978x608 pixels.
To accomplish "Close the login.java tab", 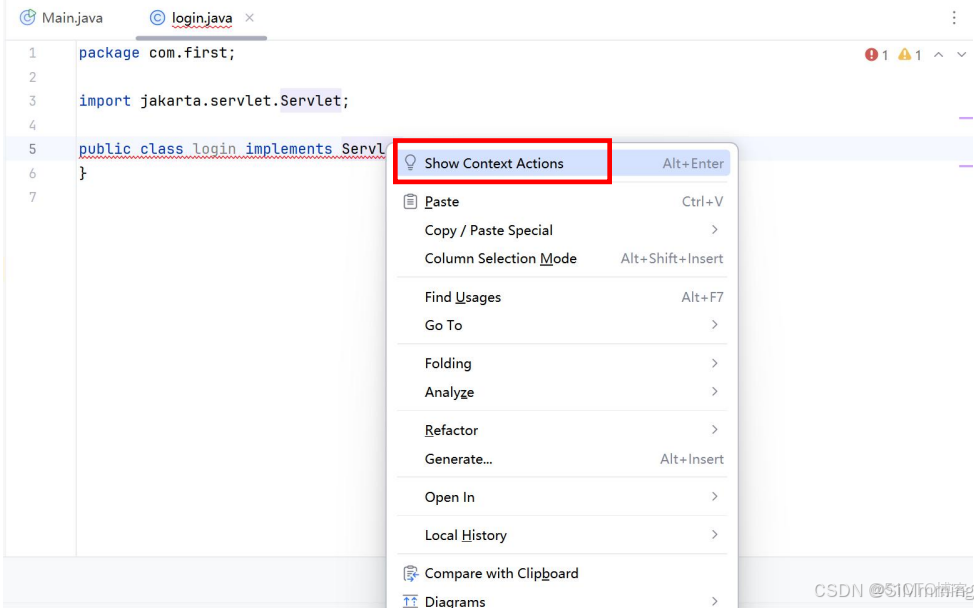I will [x=249, y=17].
